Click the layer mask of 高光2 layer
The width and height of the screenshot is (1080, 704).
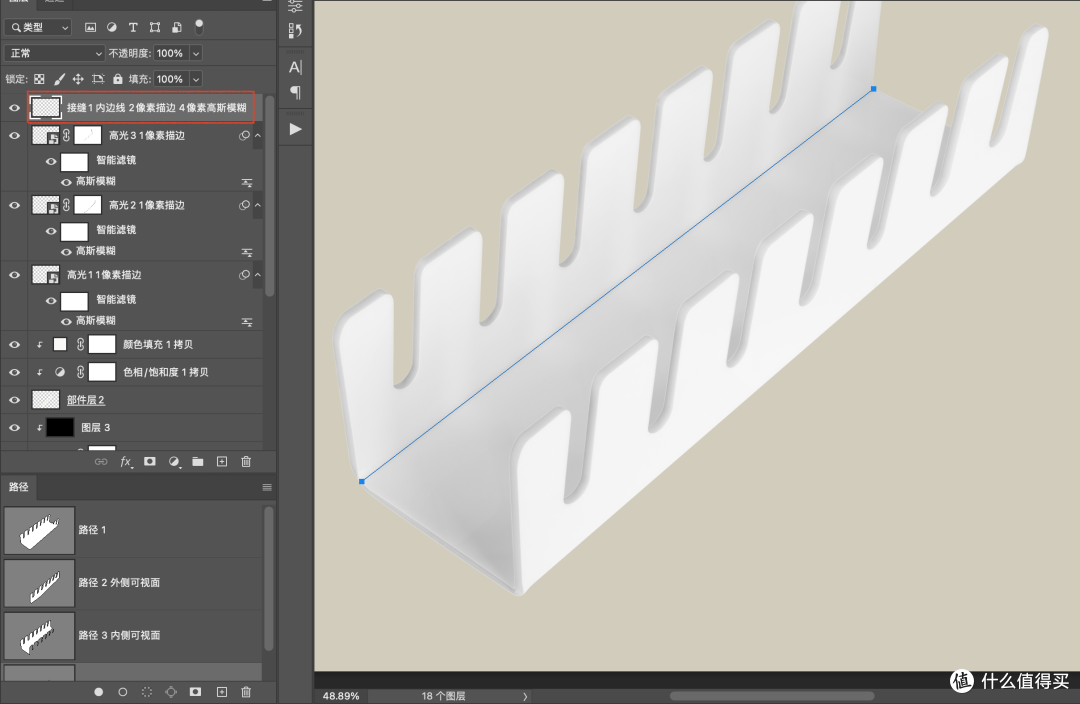click(x=87, y=205)
